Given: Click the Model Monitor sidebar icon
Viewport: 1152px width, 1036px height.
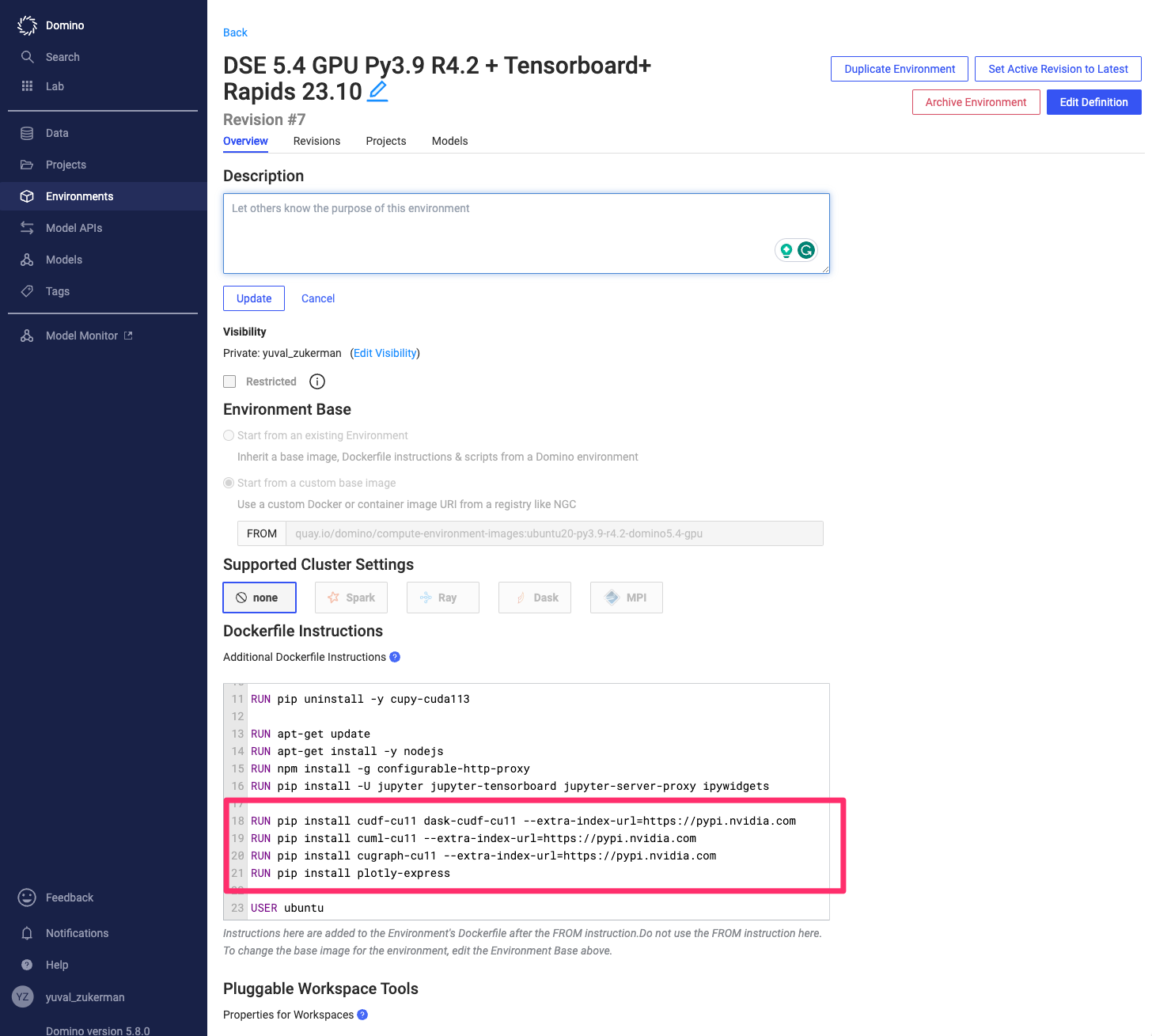Looking at the screenshot, I should (27, 336).
